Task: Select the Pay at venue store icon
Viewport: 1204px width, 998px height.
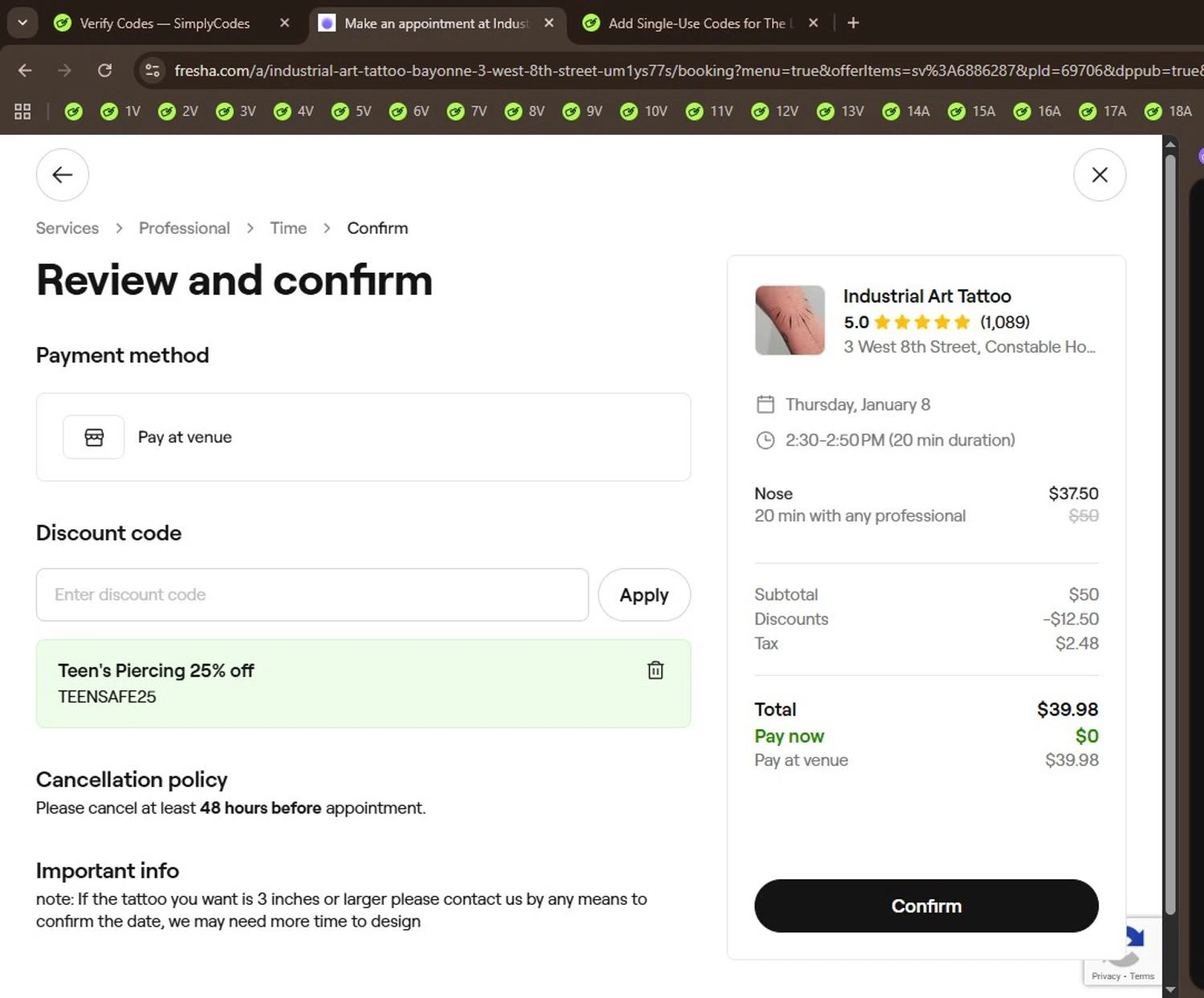Action: pos(94,437)
